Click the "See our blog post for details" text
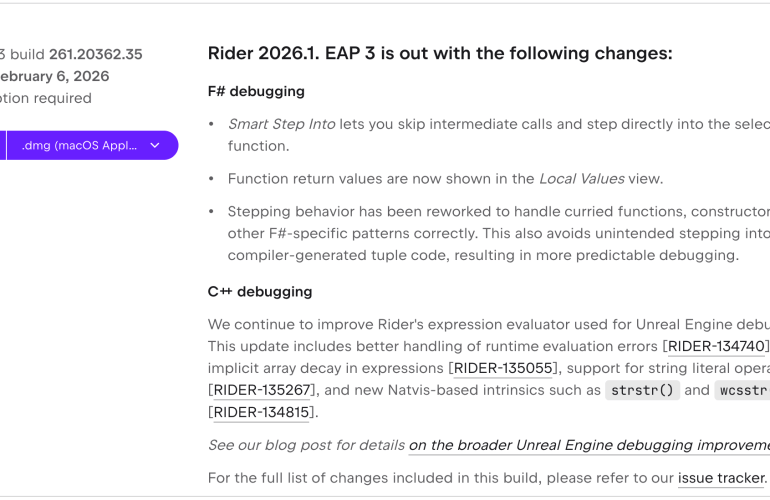770x500 pixels. pos(306,445)
